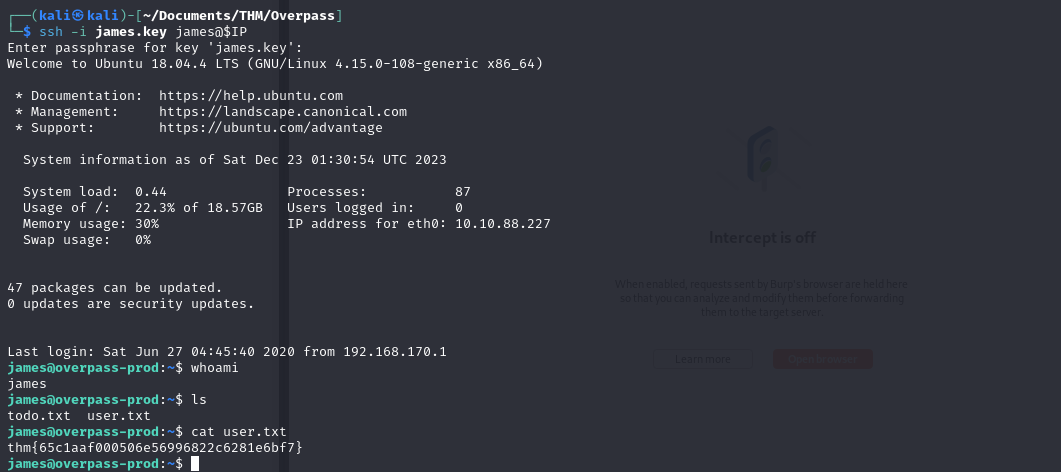Click the faded Intercept traffic-light icon

(761, 156)
